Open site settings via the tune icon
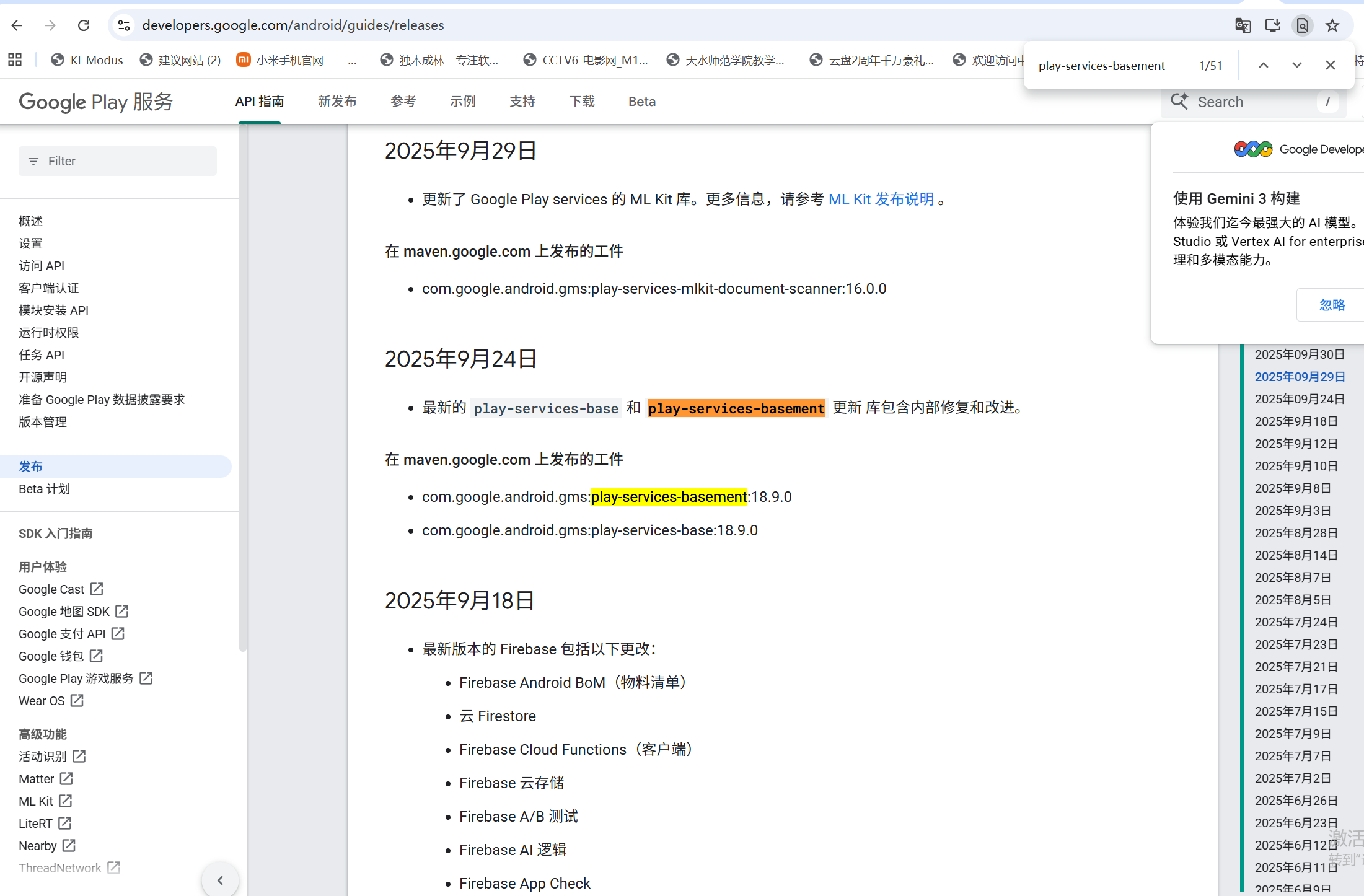 [x=123, y=25]
